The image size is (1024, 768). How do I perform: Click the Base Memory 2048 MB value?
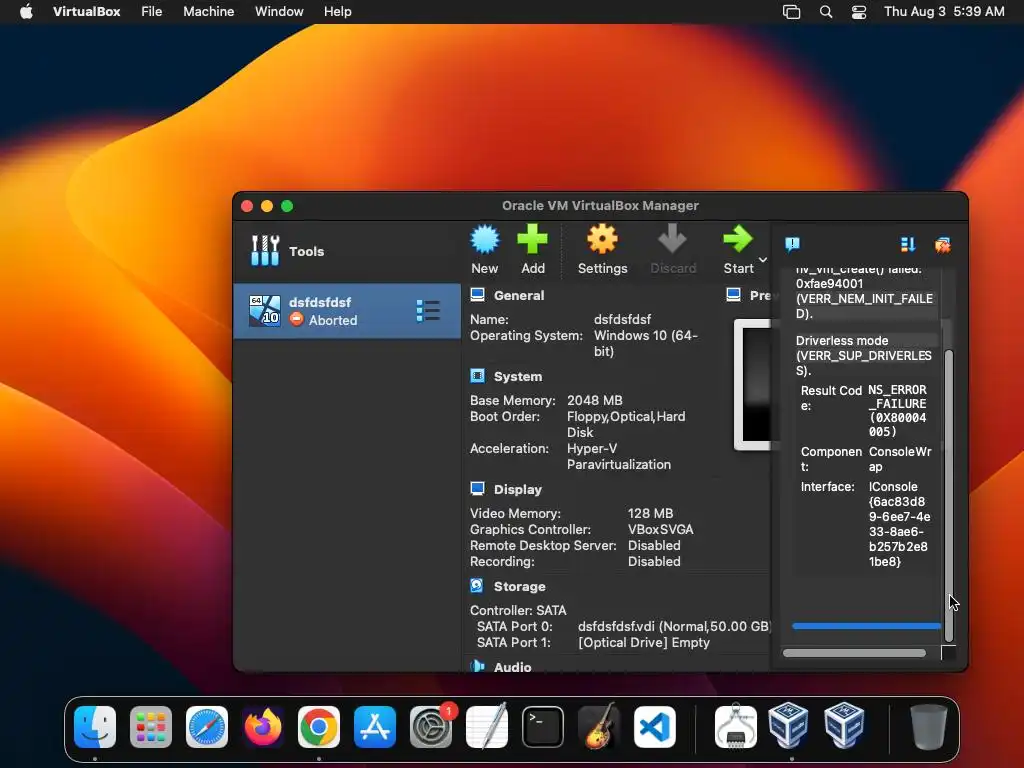(594, 400)
